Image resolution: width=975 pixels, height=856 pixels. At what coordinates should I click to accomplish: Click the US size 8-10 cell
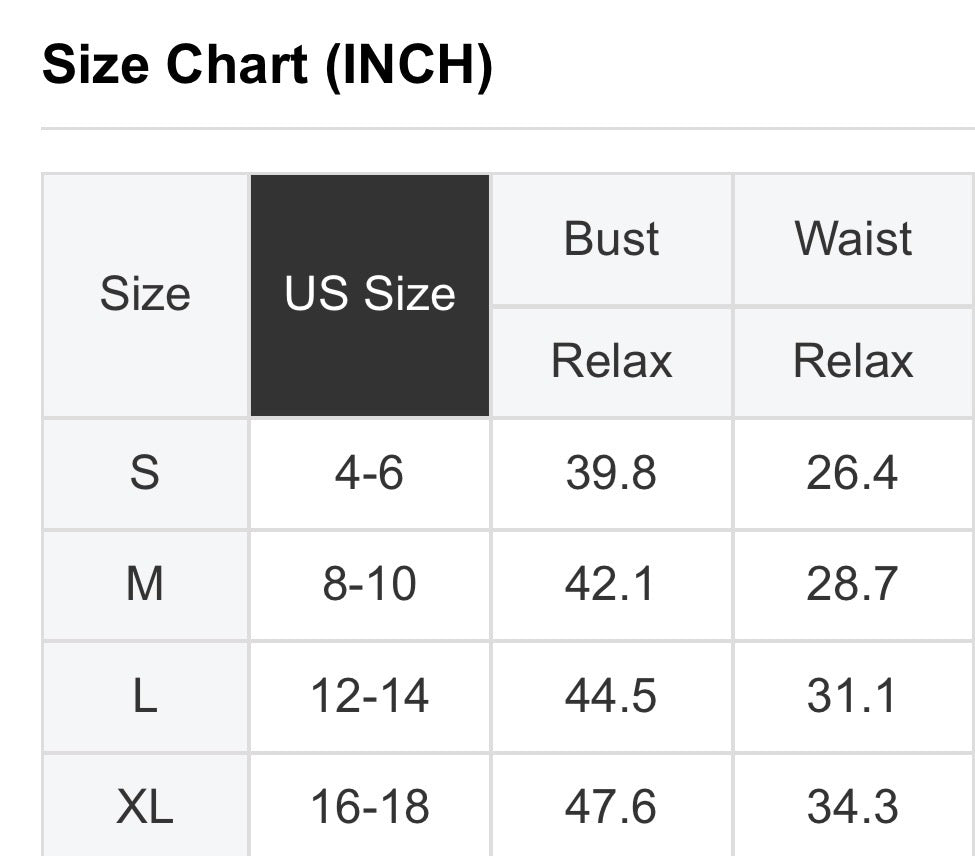pos(370,584)
